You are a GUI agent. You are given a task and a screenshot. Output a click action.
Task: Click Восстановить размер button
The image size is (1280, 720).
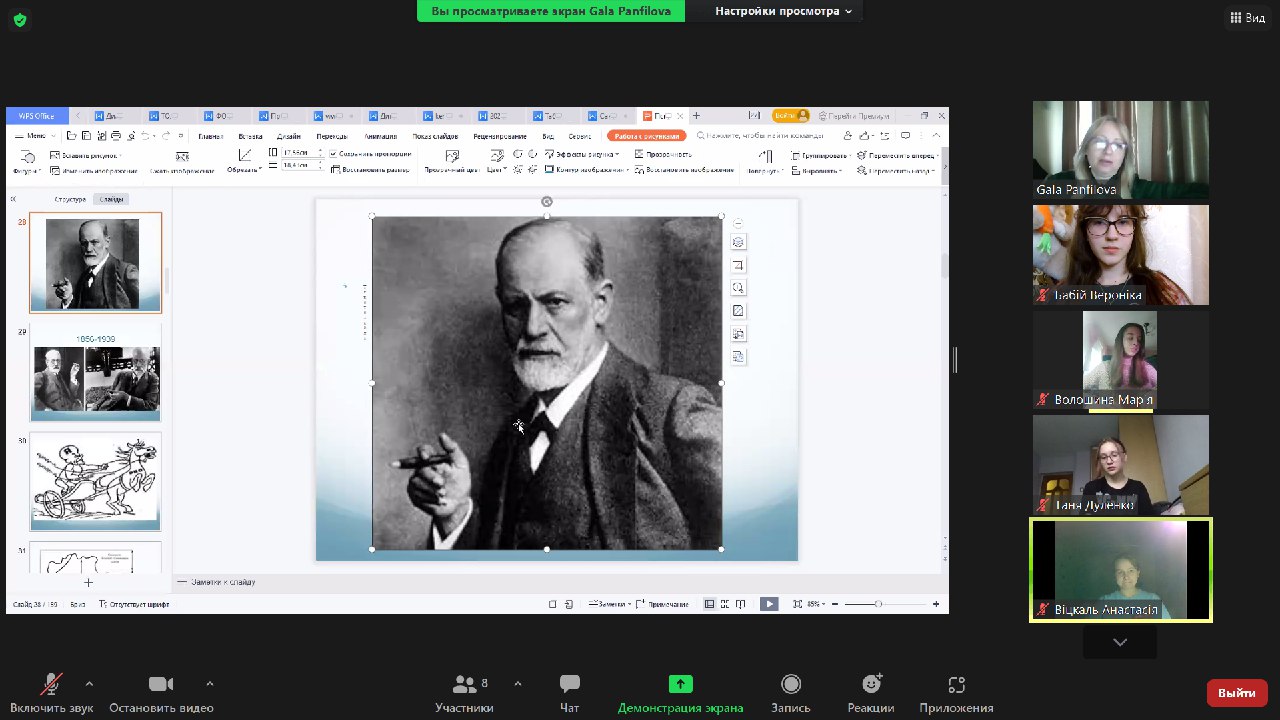pos(369,169)
